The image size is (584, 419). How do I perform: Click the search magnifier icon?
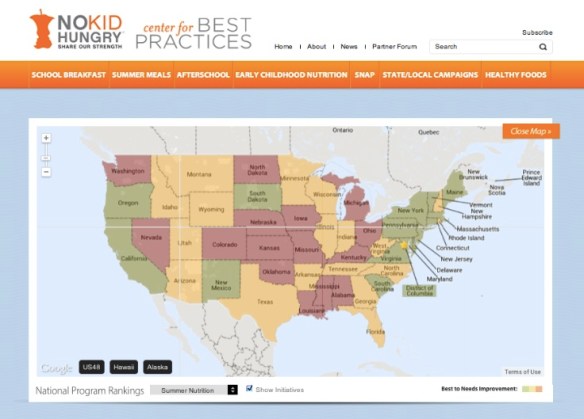click(543, 47)
